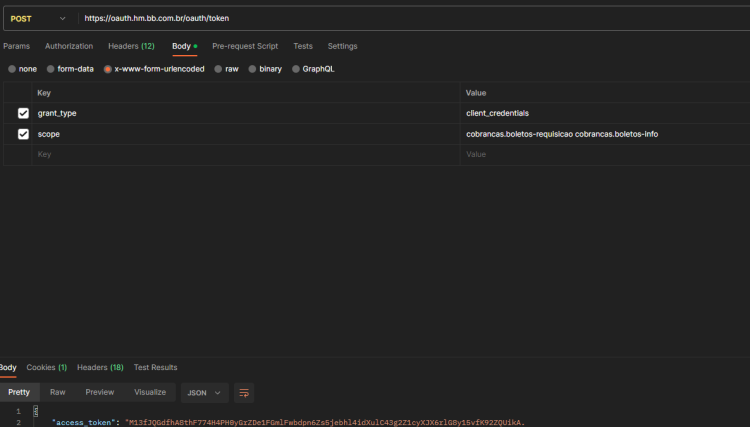Switch to the Authorization tab
750x427 pixels.
point(69,46)
